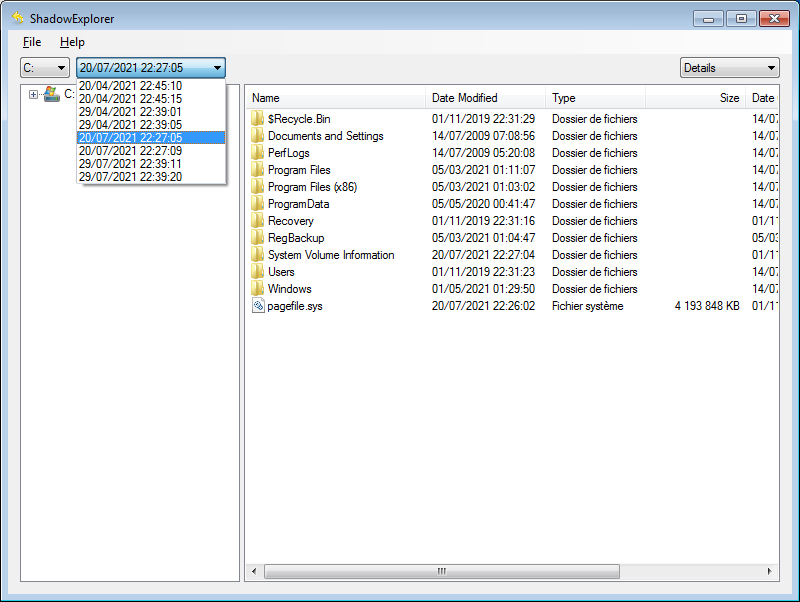Image resolution: width=800 pixels, height=602 pixels.
Task: Click the RegBackup folder icon
Action: coord(258,238)
